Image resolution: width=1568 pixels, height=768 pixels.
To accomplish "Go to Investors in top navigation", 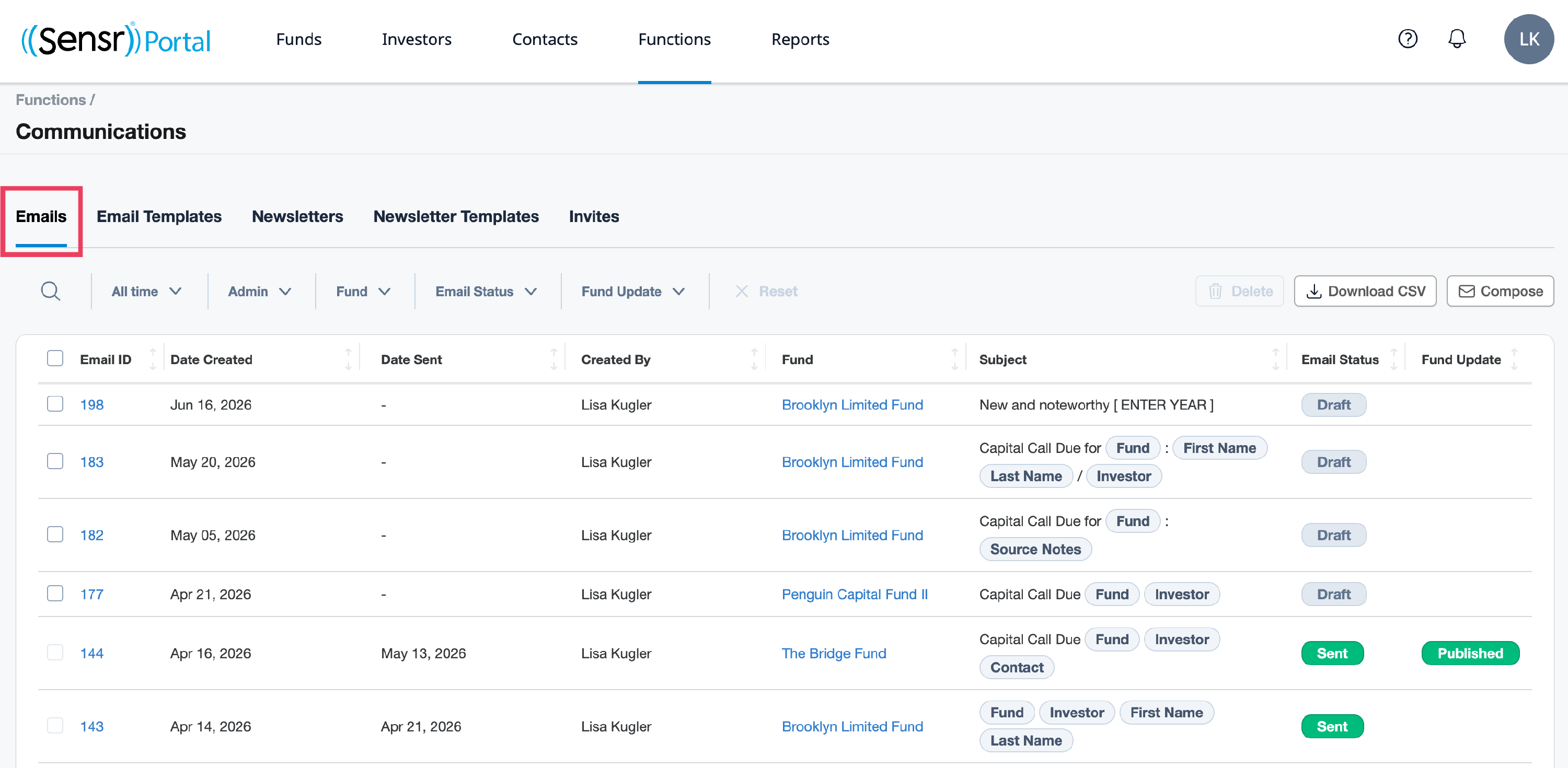I will [x=417, y=40].
